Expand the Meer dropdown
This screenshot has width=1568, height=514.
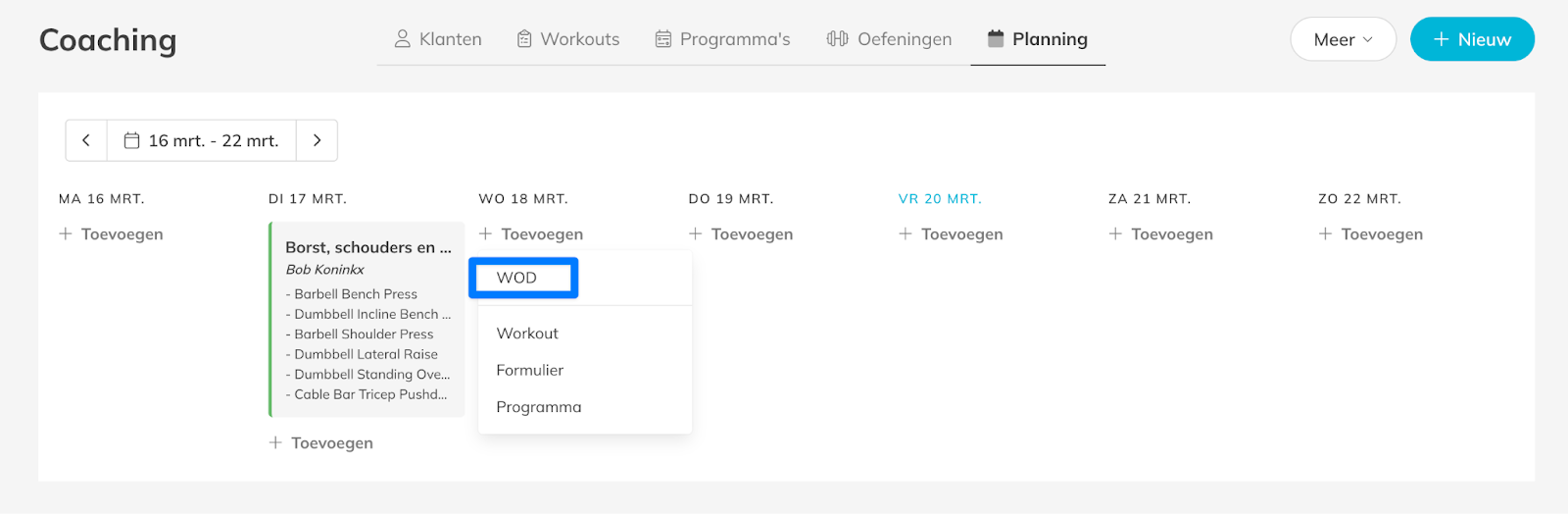coord(1343,39)
